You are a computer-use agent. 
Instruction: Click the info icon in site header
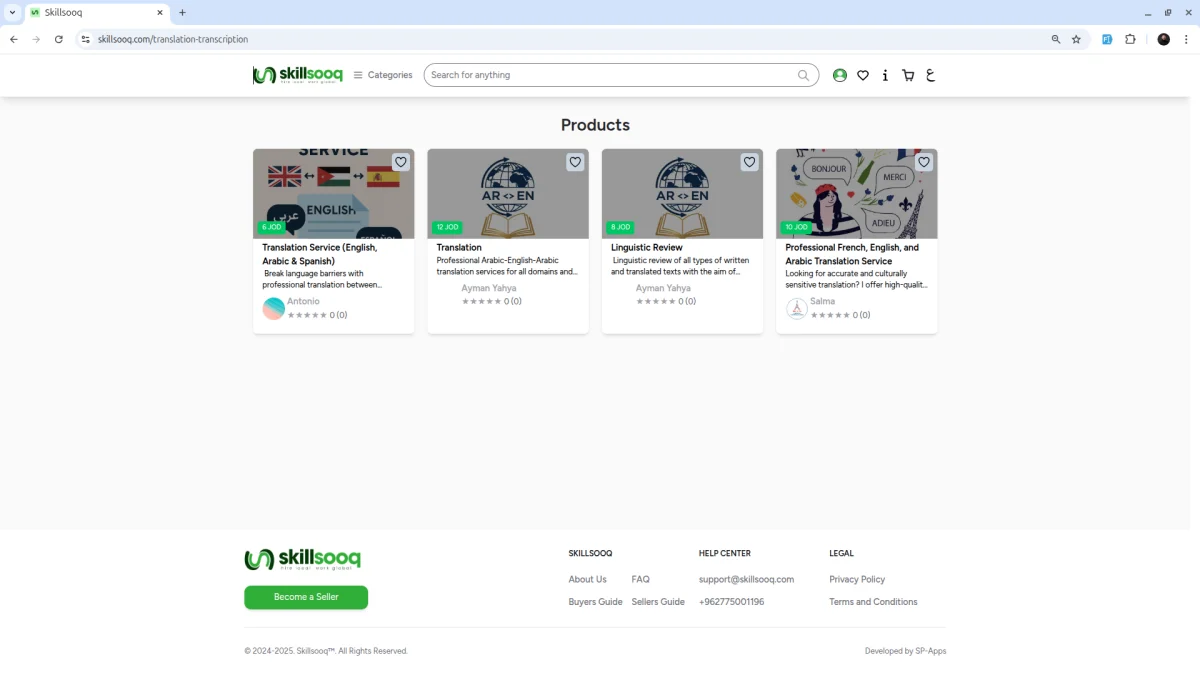click(885, 75)
